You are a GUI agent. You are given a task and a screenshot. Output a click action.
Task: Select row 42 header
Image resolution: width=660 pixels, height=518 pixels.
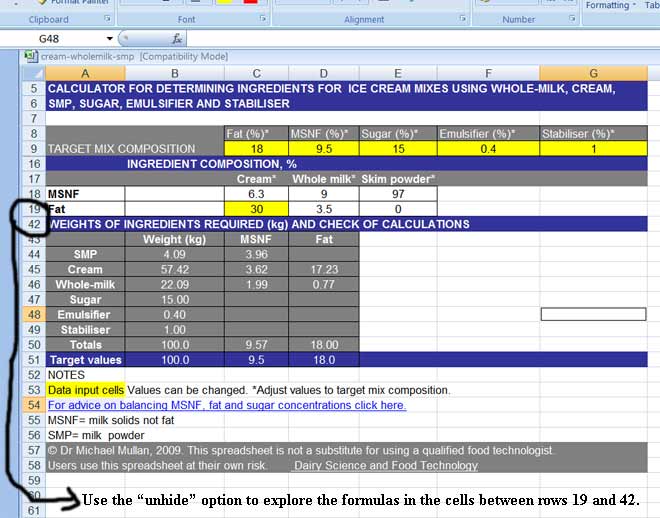click(34, 224)
